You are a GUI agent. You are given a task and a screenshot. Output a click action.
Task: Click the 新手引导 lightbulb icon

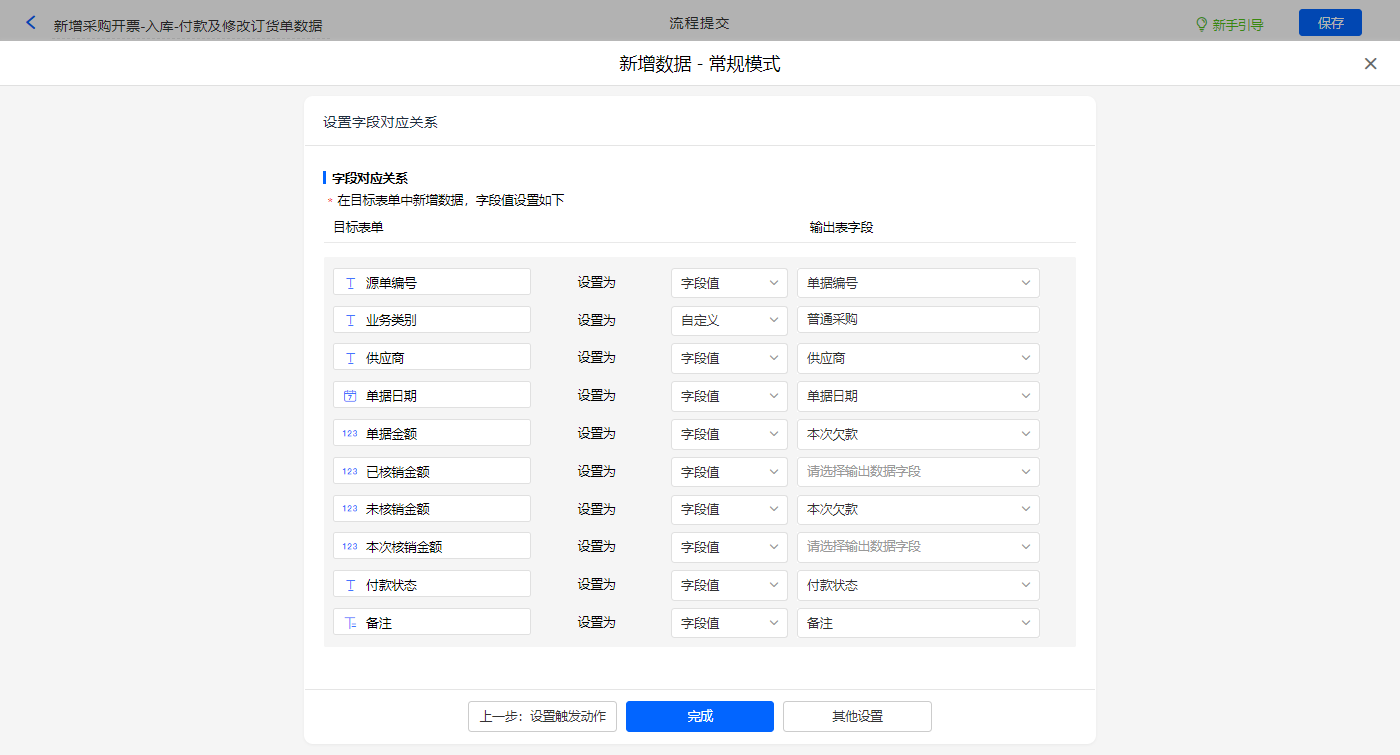pyautogui.click(x=1202, y=24)
